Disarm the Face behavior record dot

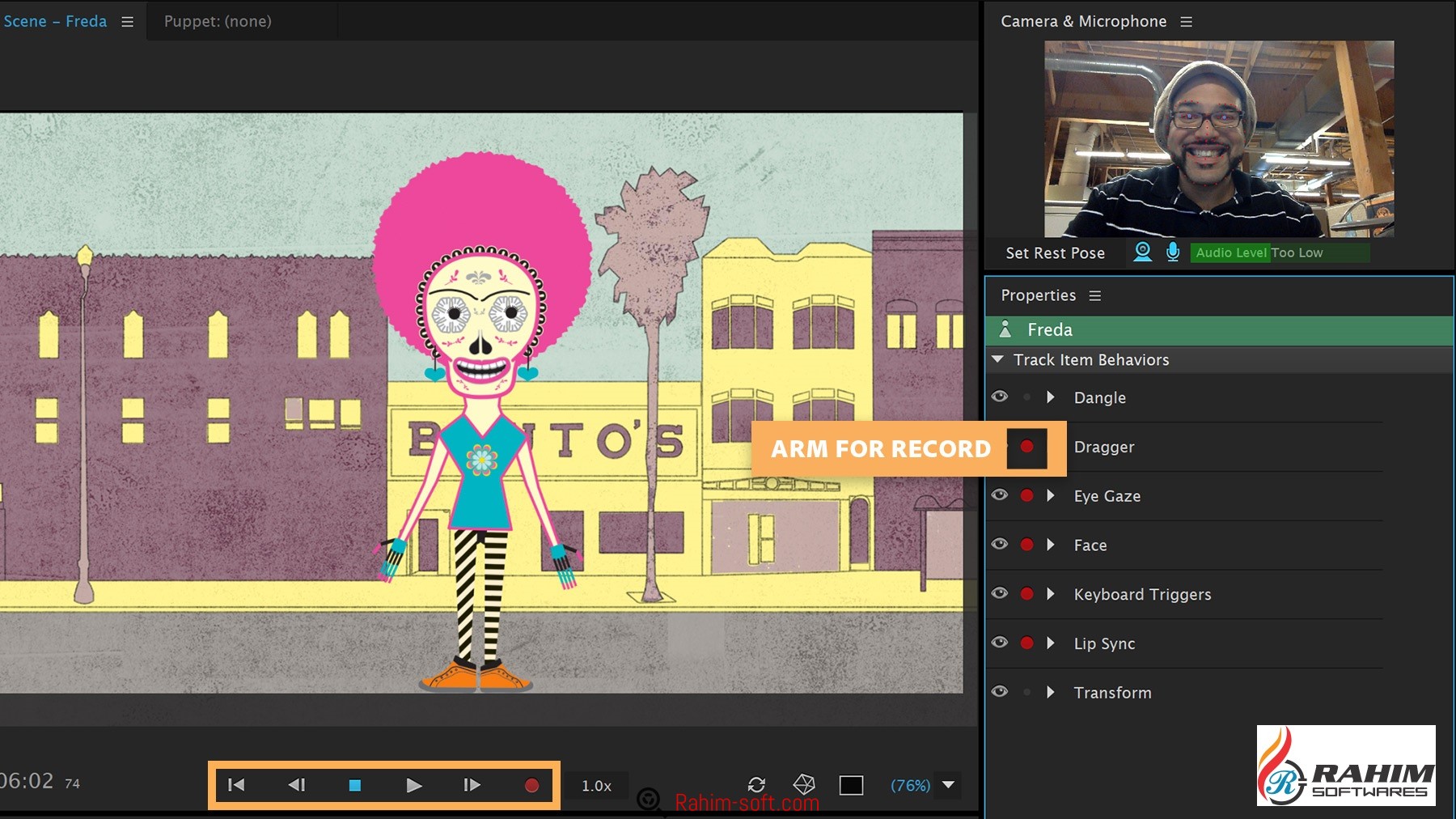1026,545
